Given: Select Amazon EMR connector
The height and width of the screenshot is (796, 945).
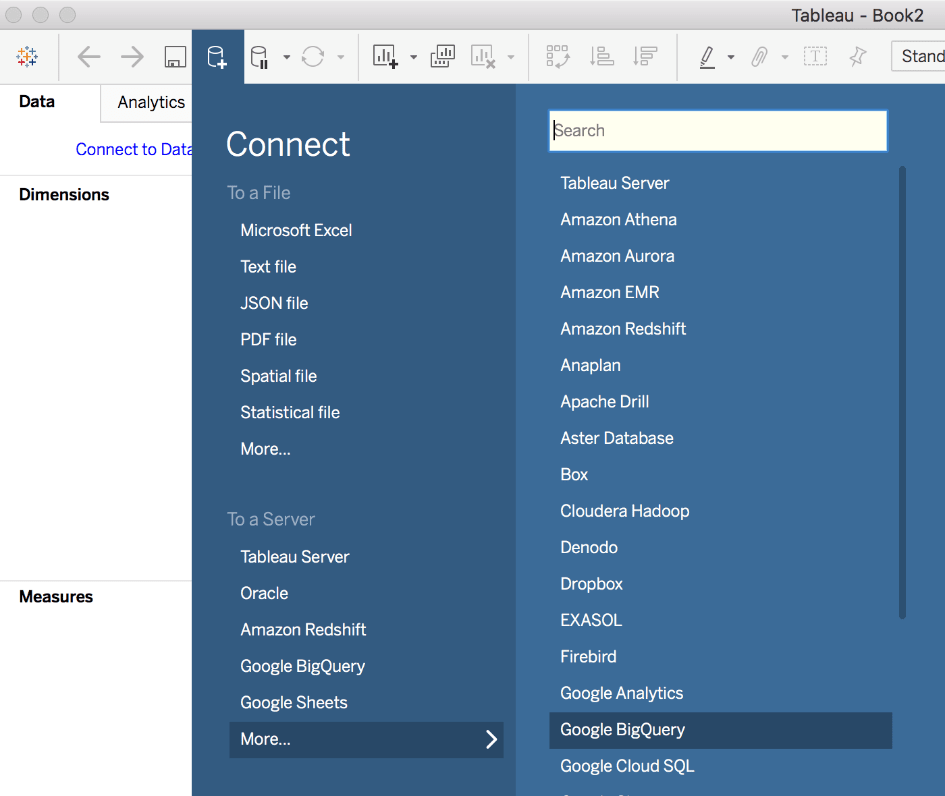Looking at the screenshot, I should click(610, 292).
